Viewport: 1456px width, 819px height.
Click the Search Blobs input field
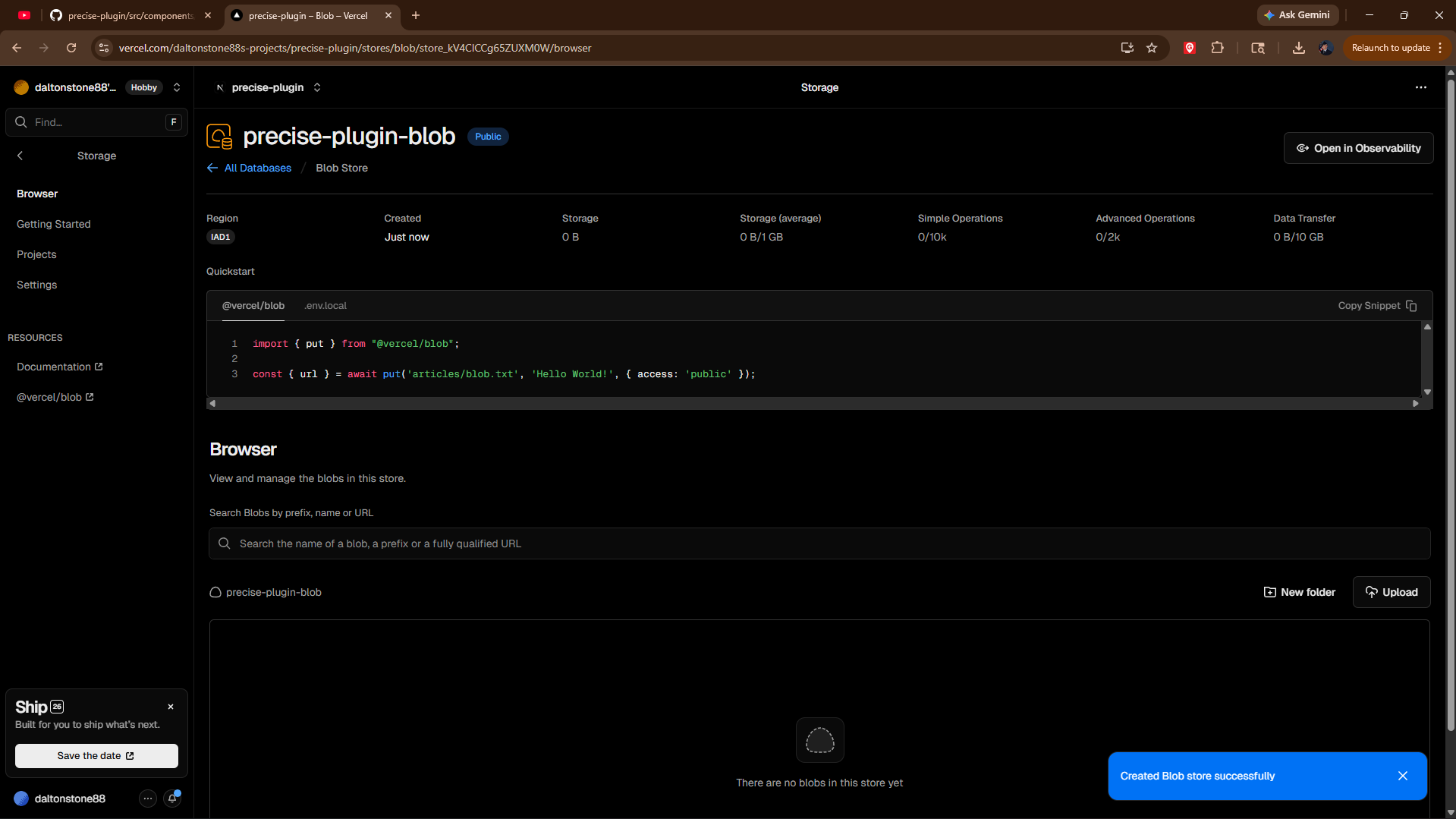[819, 543]
